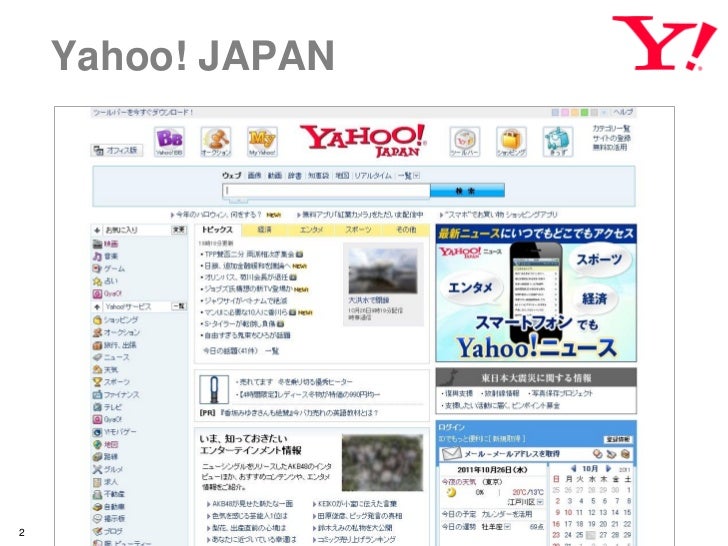Select the エンタメ news tab
The width and height of the screenshot is (728, 546).
311,230
